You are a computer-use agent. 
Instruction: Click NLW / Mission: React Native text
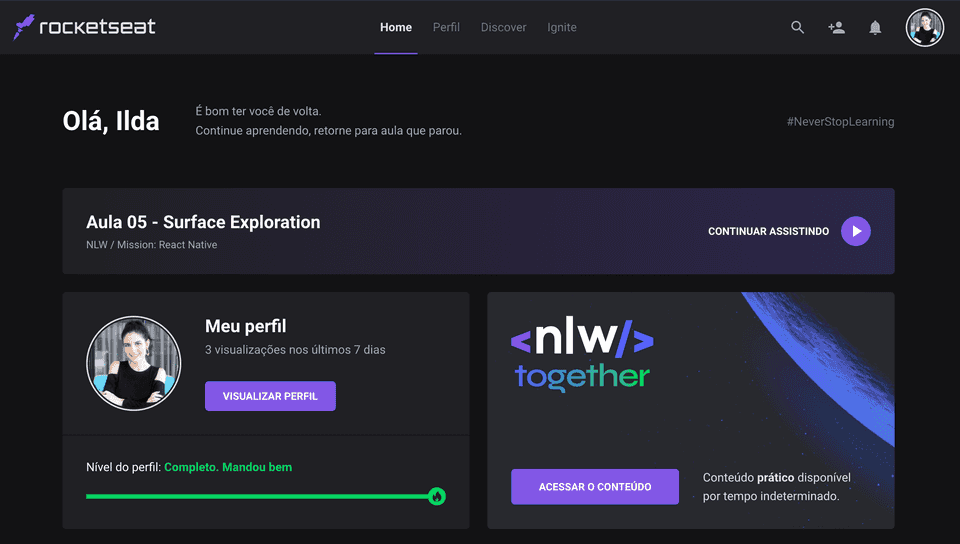pyautogui.click(x=152, y=245)
